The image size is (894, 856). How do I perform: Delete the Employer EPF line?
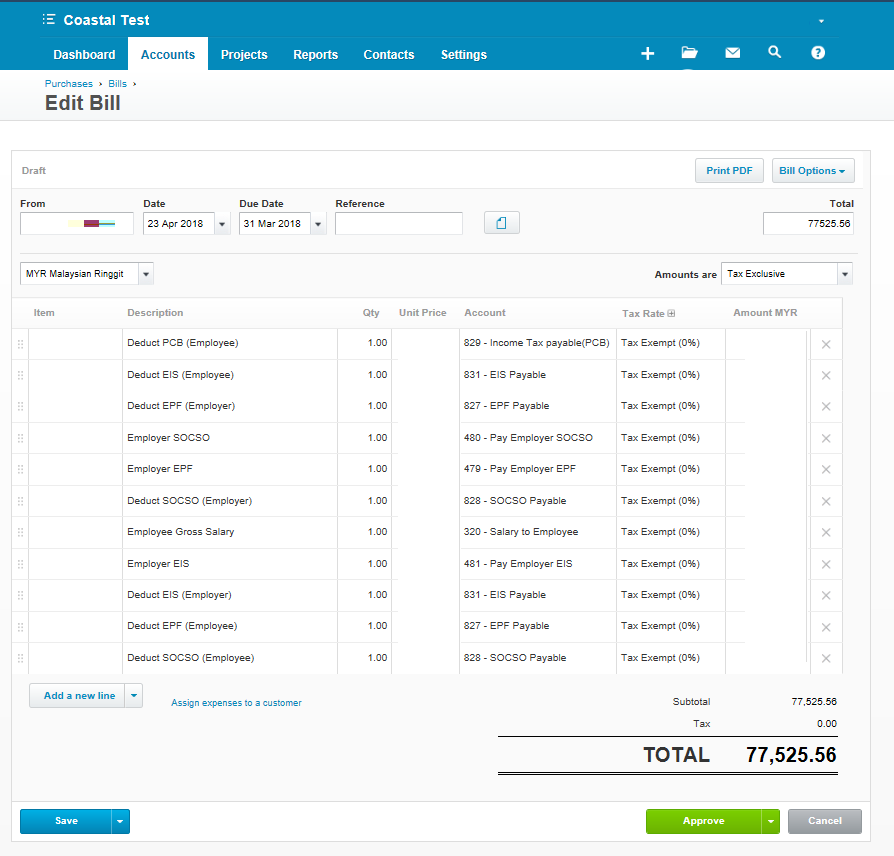coord(826,469)
